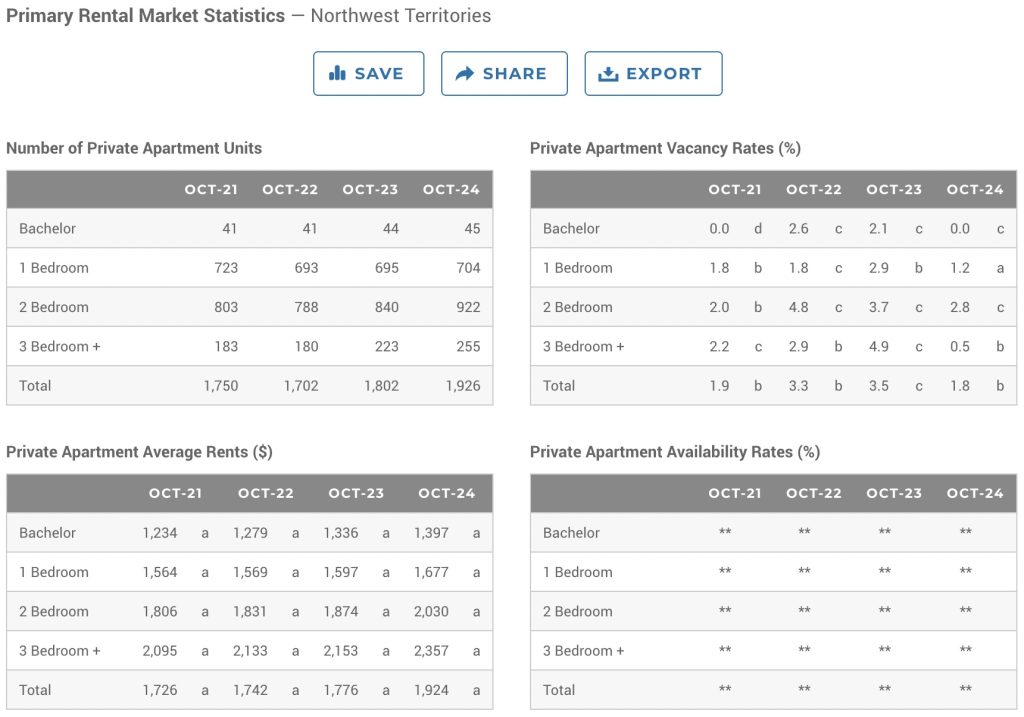Click OCT-23 header in Availability Rates table
Viewport: 1024px width, 717px height.
tap(894, 493)
